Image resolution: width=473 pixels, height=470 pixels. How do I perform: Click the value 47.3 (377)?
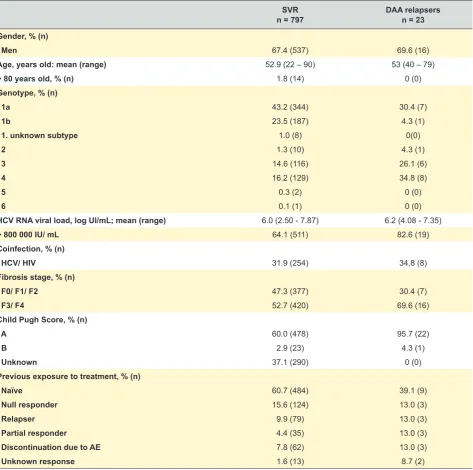[290, 291]
